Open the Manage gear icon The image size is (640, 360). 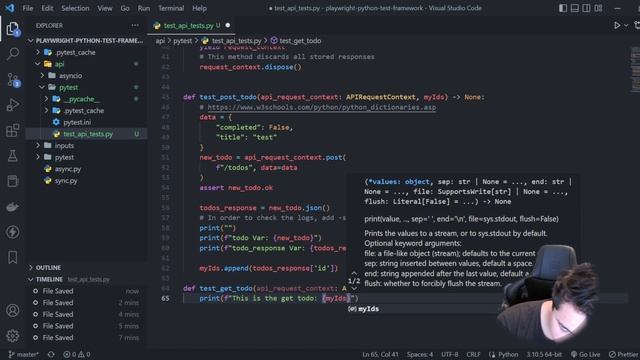tap(13, 336)
